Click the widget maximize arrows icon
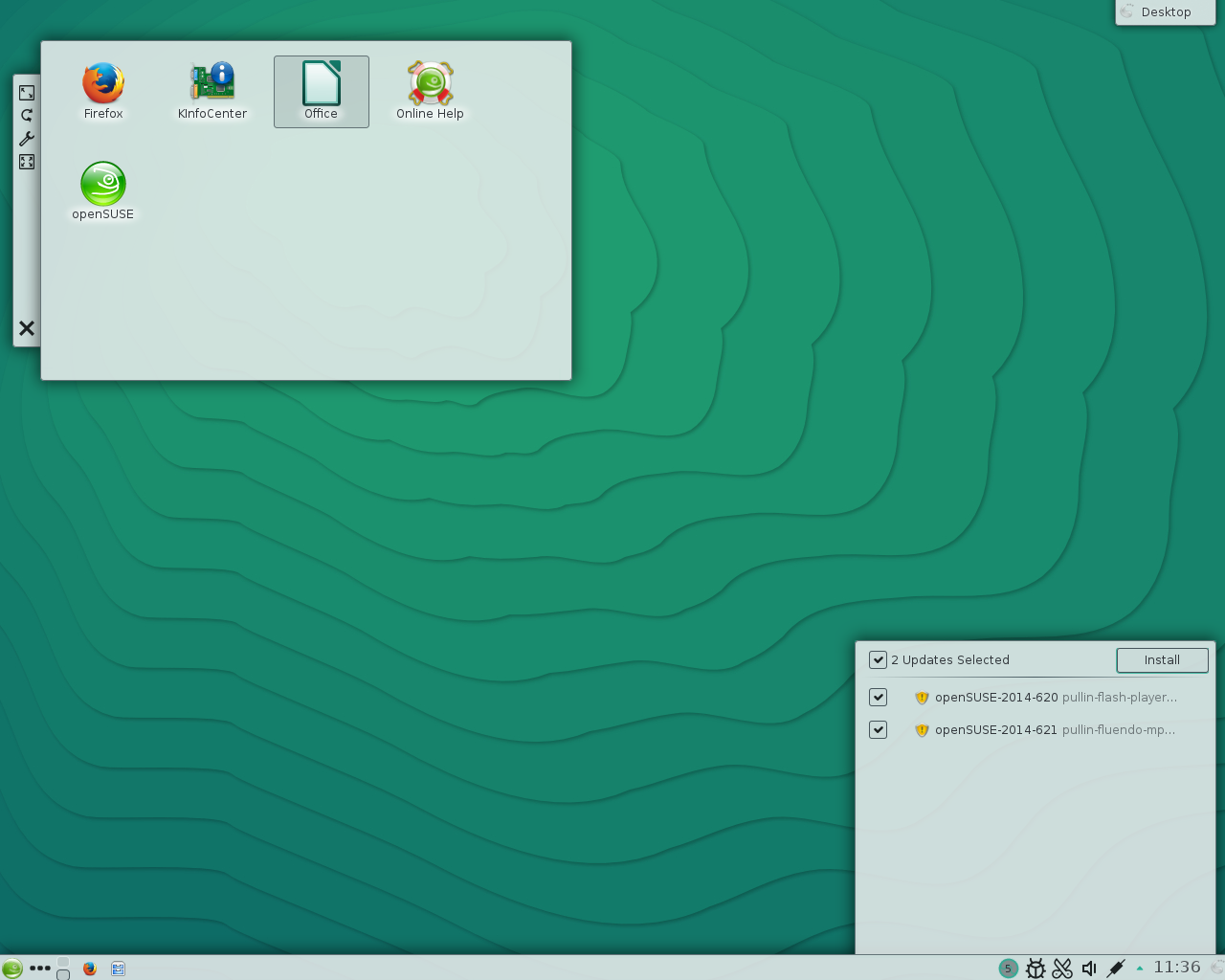 [27, 162]
